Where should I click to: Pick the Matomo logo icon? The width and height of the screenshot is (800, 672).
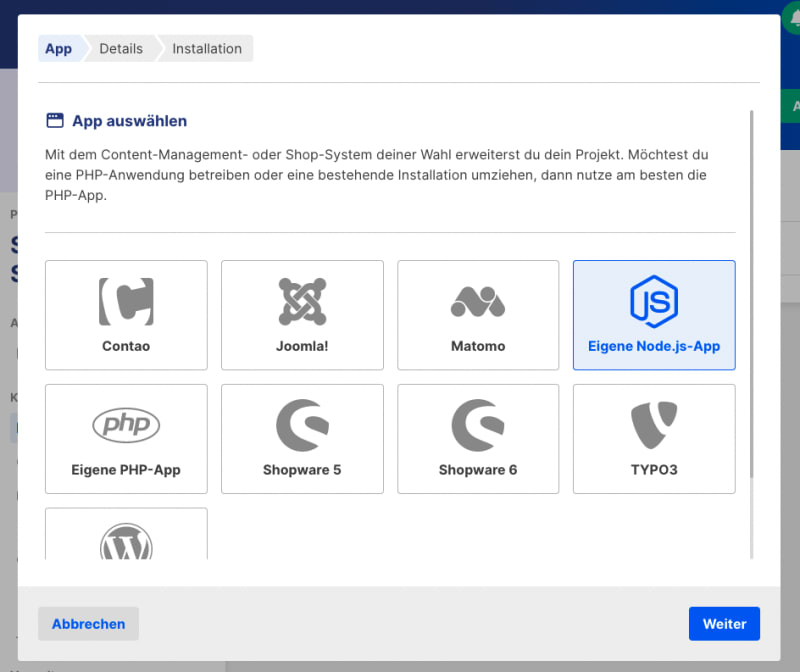[478, 302]
